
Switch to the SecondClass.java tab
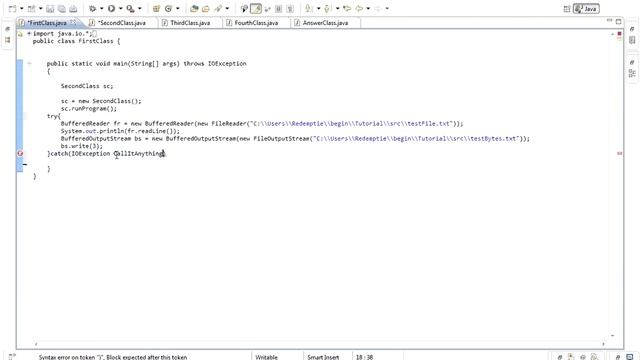(x=122, y=23)
